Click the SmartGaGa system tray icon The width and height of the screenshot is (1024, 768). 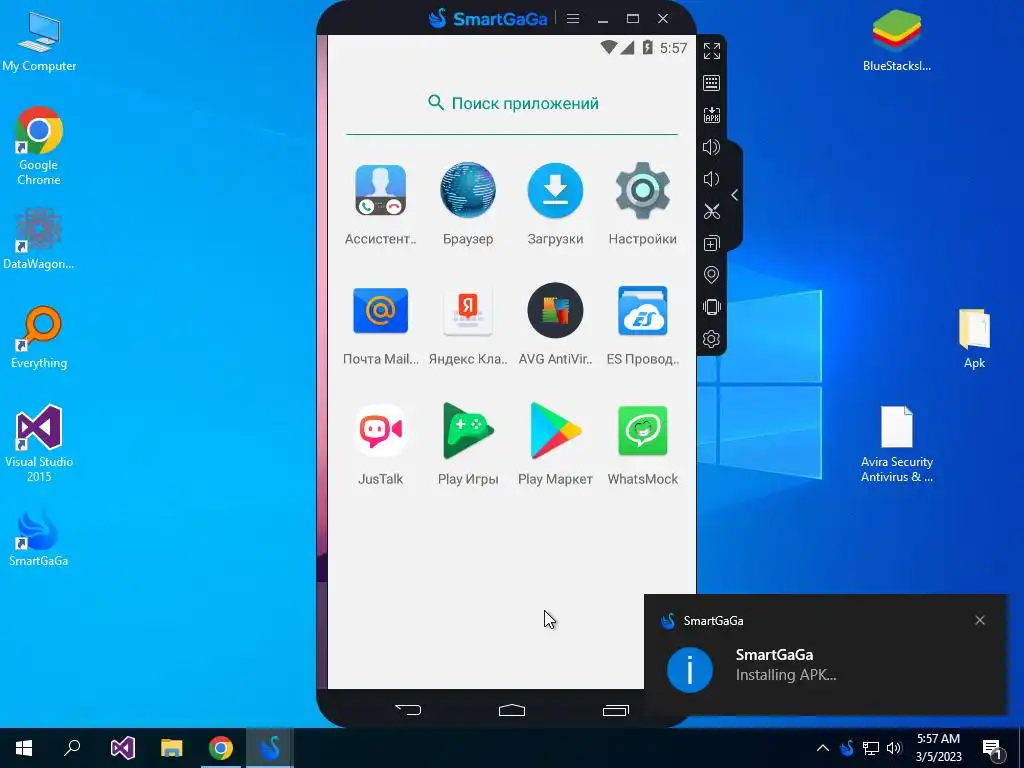coord(847,748)
